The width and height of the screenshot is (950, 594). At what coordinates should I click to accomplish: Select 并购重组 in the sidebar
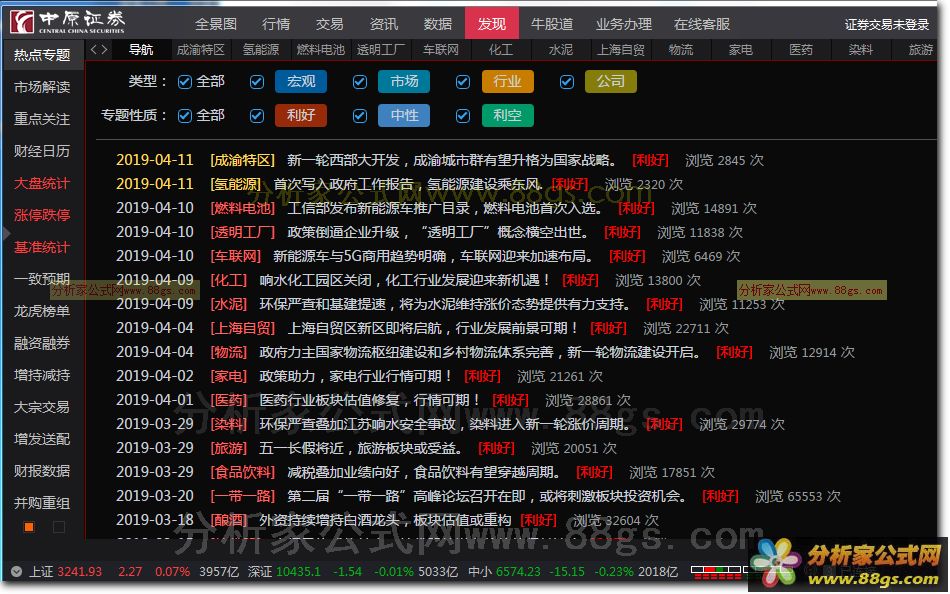[x=42, y=503]
